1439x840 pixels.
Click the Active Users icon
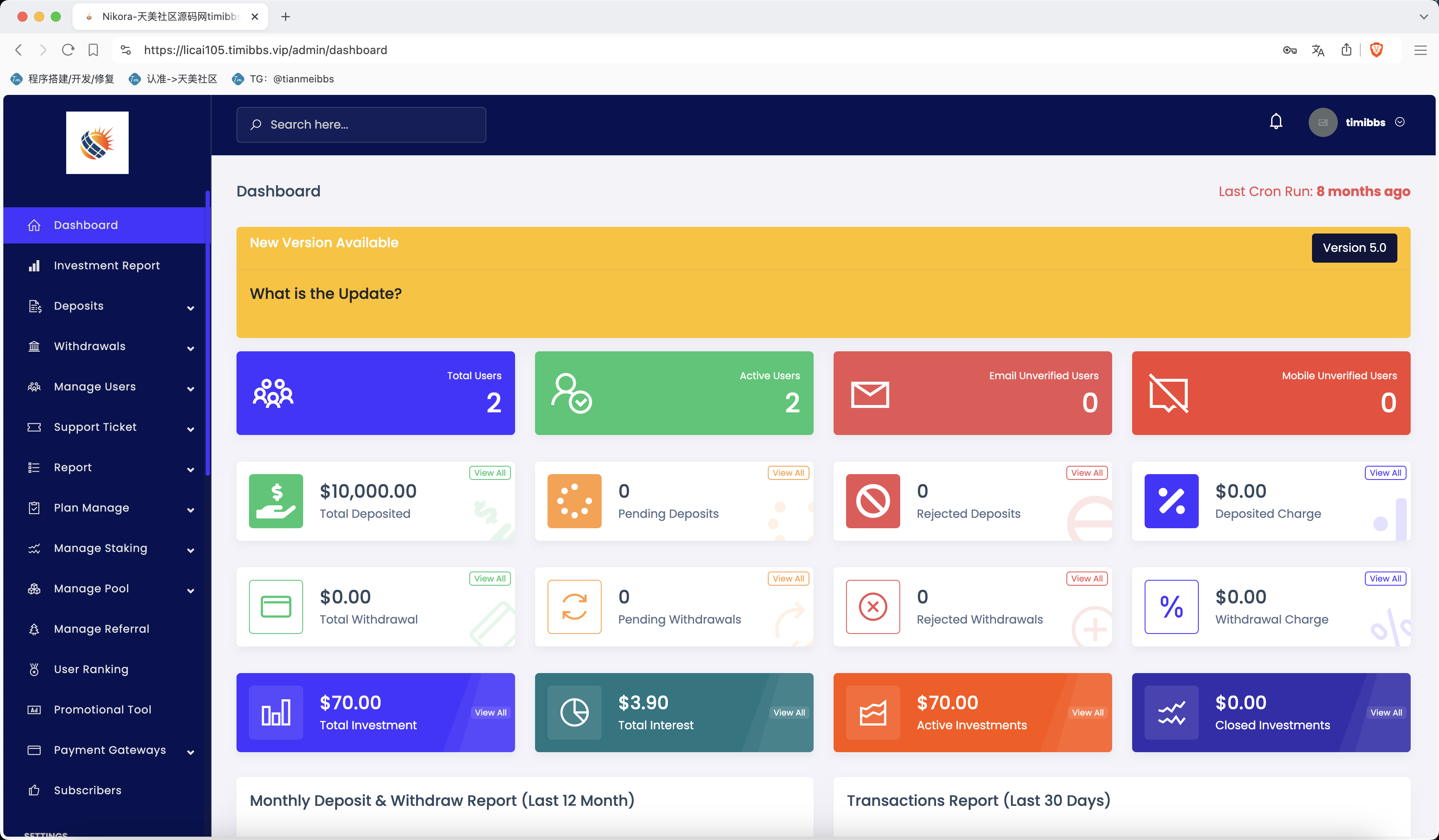pos(570,392)
